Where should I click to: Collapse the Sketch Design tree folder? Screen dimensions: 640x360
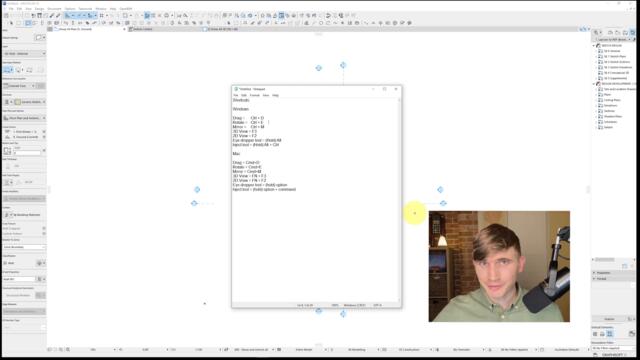pyautogui.click(x=594, y=46)
